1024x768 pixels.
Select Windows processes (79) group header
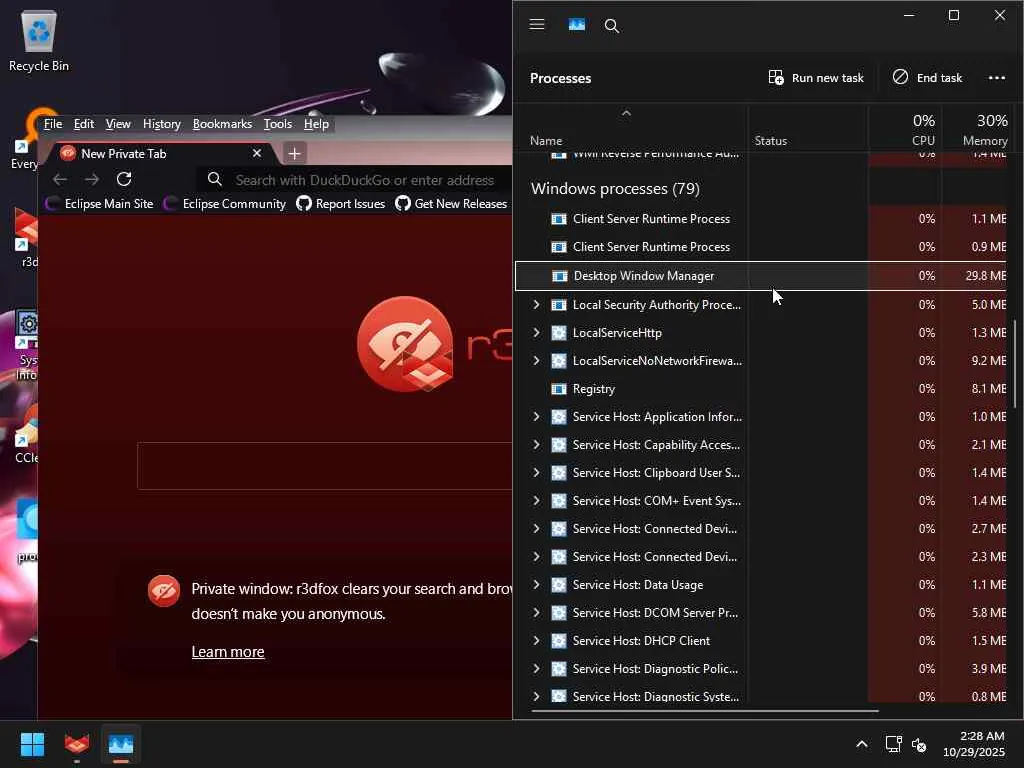(x=615, y=189)
